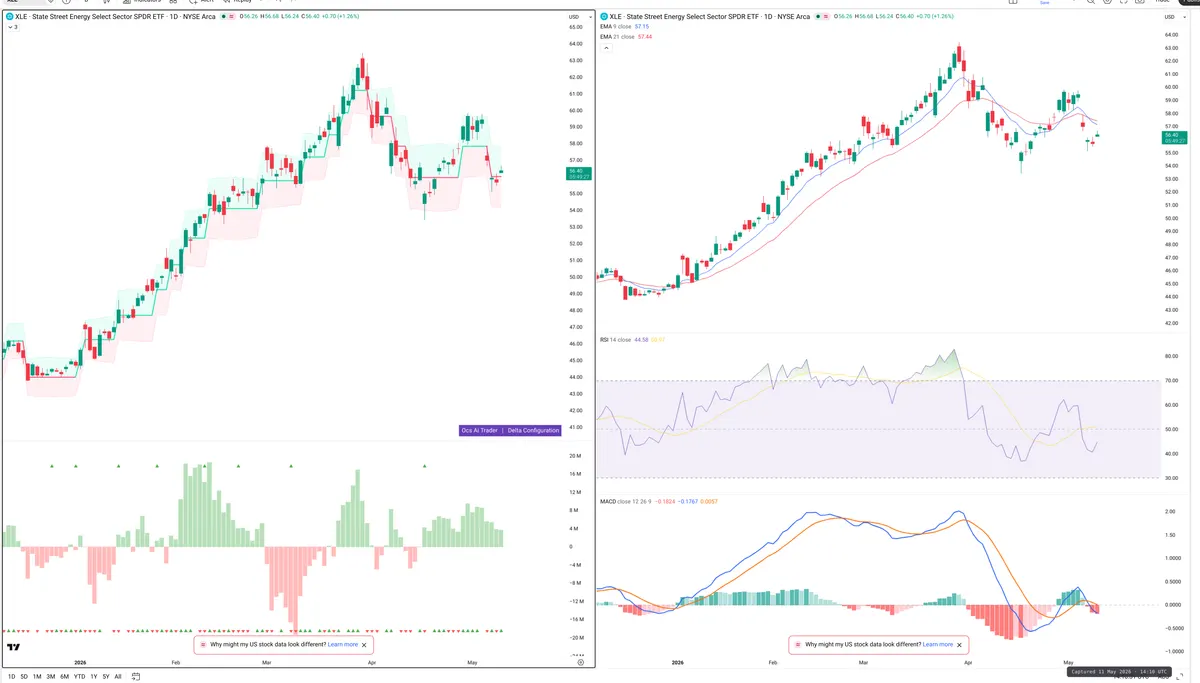Click the left chart's XLE symbol logo
The image size is (1200, 683).
pos(9,17)
